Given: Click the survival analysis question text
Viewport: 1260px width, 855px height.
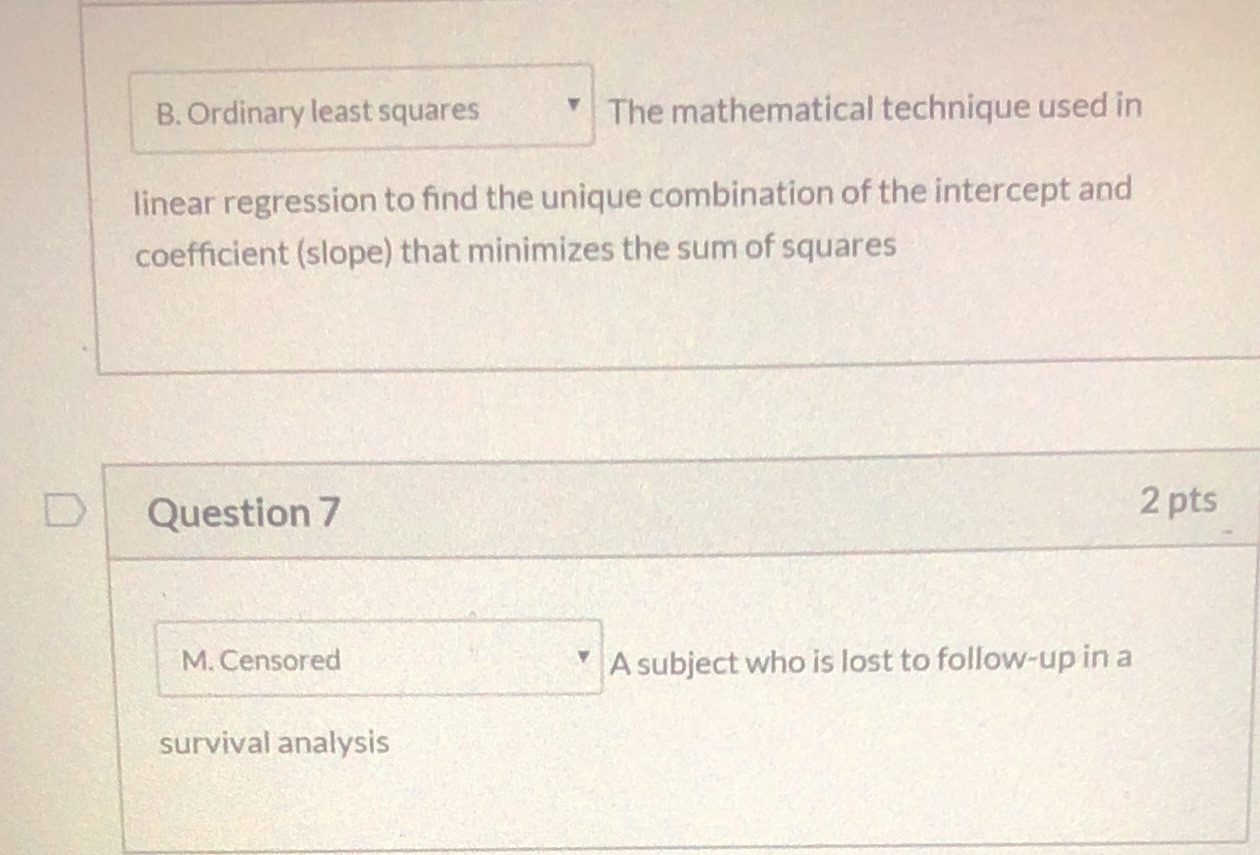Looking at the screenshot, I should [273, 741].
